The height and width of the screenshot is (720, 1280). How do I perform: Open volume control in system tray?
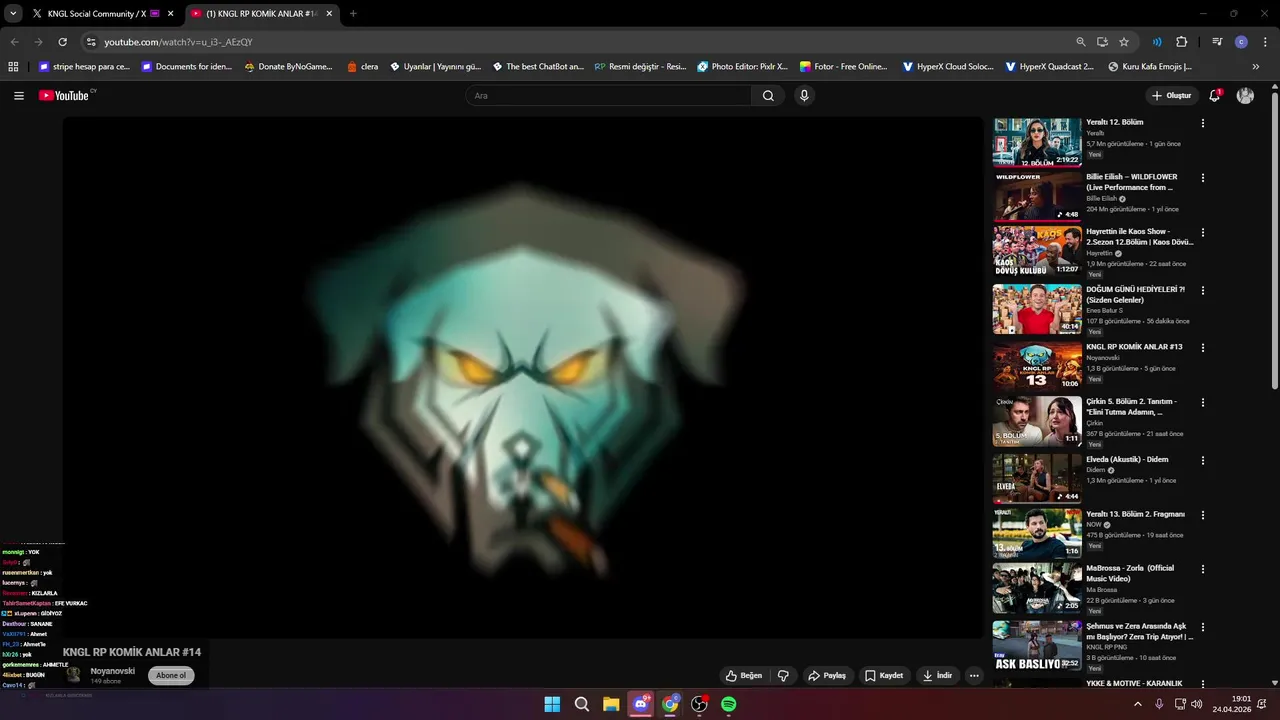1197,704
